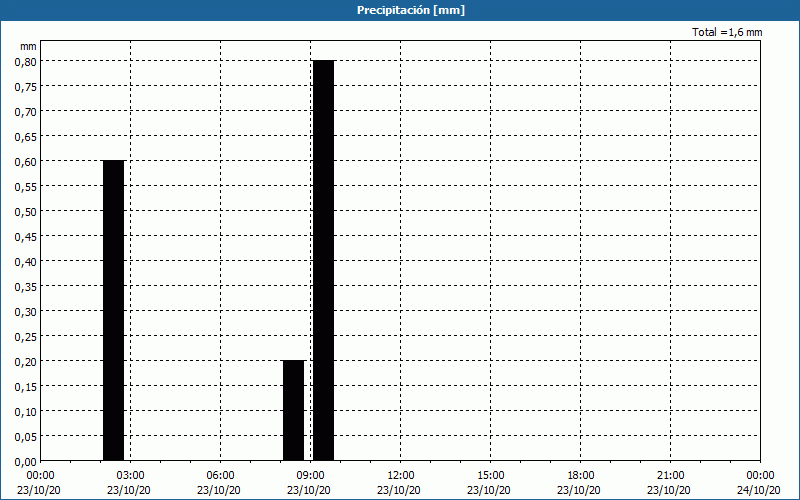Select the 15:00 time label
Viewport: 800px width, 500px height.
coord(490,476)
